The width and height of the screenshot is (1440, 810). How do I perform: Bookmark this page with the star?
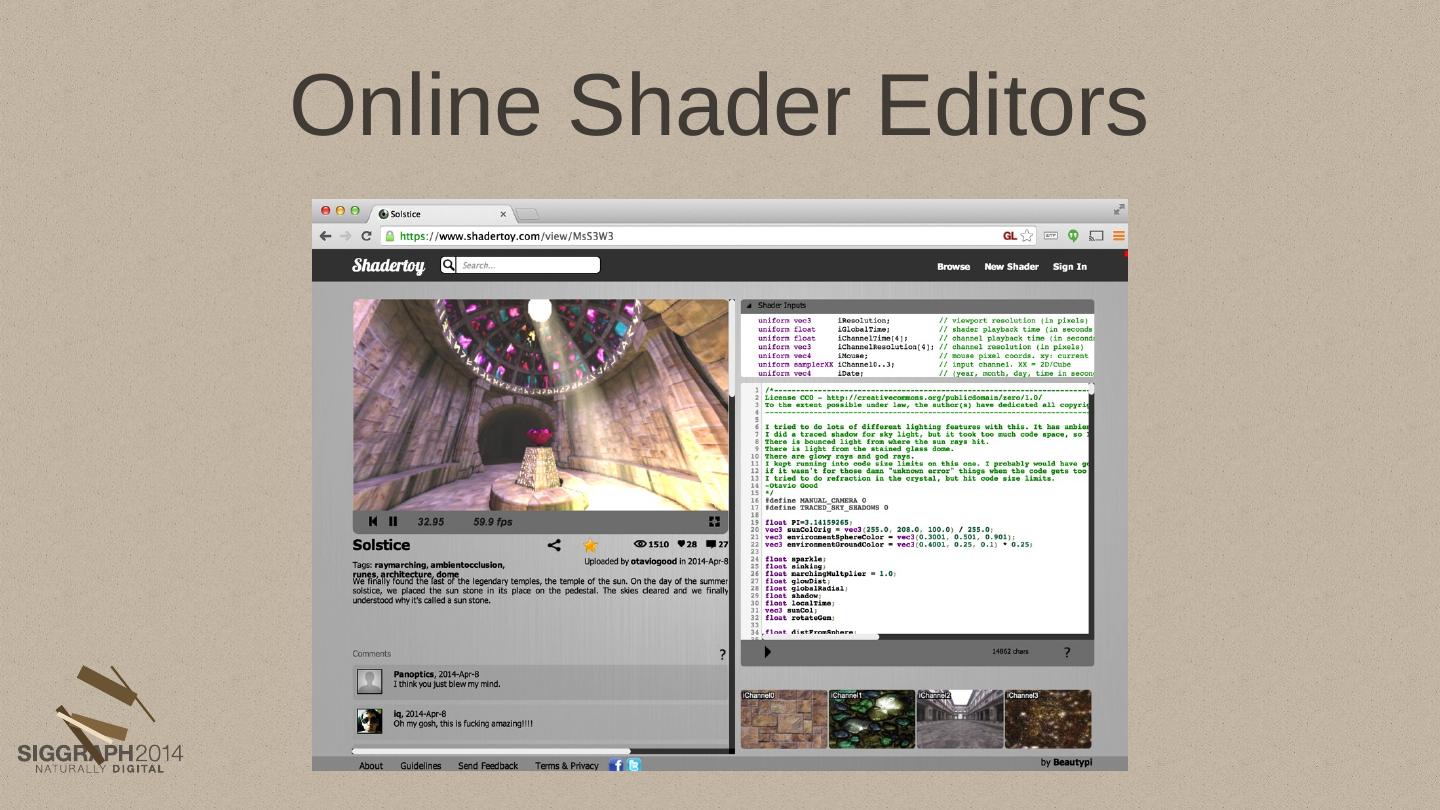(x=1027, y=236)
